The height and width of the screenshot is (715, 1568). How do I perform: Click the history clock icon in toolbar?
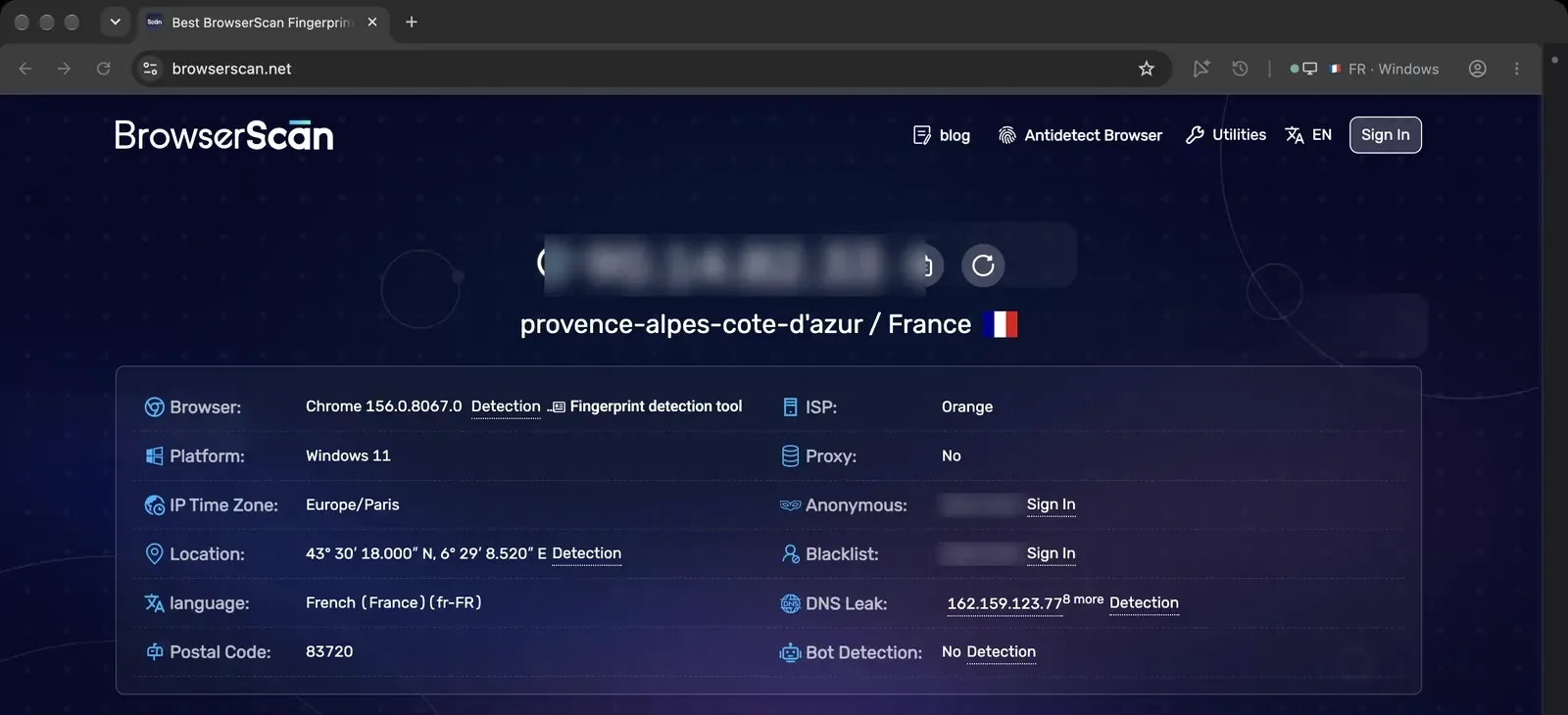click(x=1240, y=69)
